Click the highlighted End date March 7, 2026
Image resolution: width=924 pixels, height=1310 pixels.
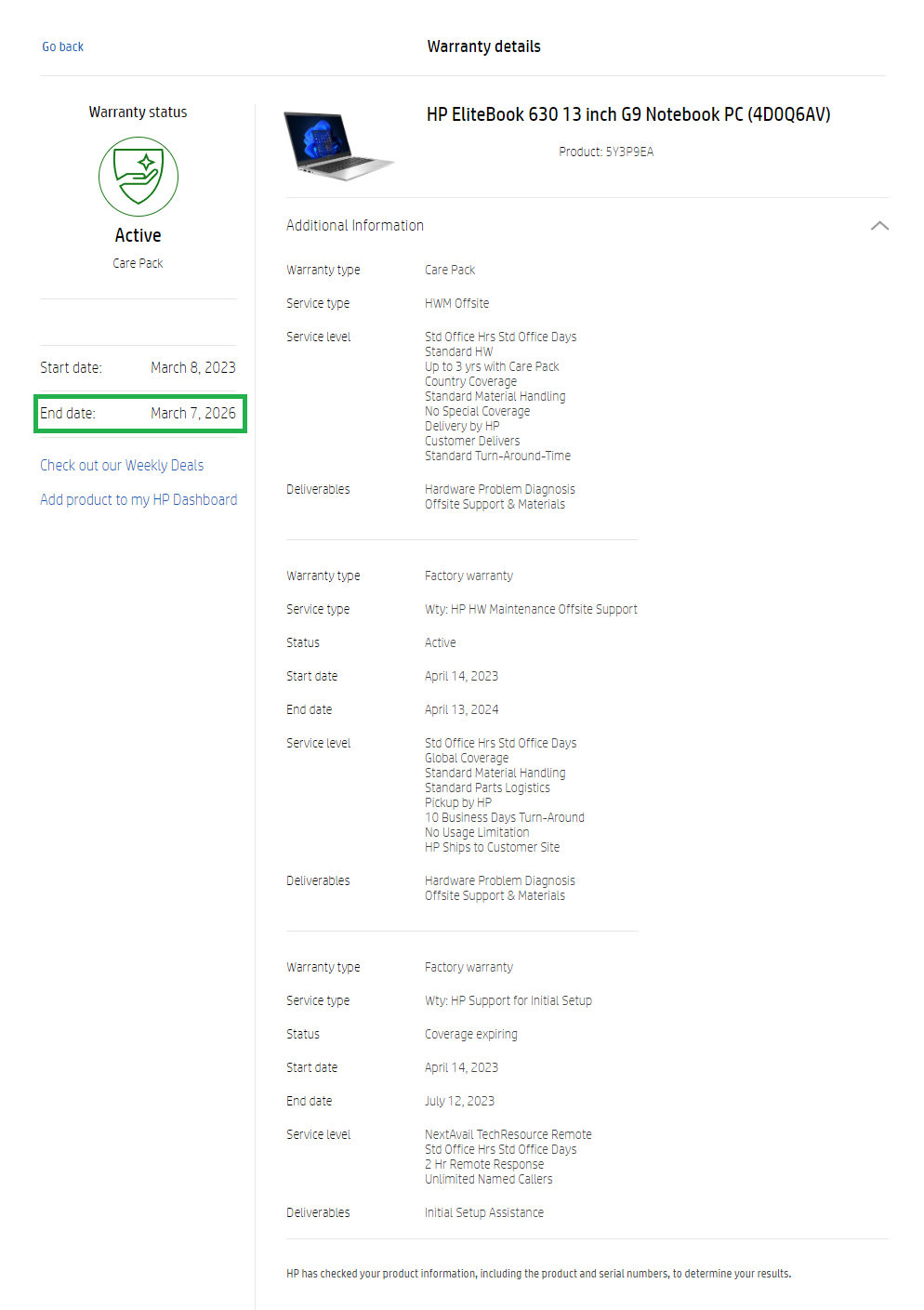pos(139,414)
